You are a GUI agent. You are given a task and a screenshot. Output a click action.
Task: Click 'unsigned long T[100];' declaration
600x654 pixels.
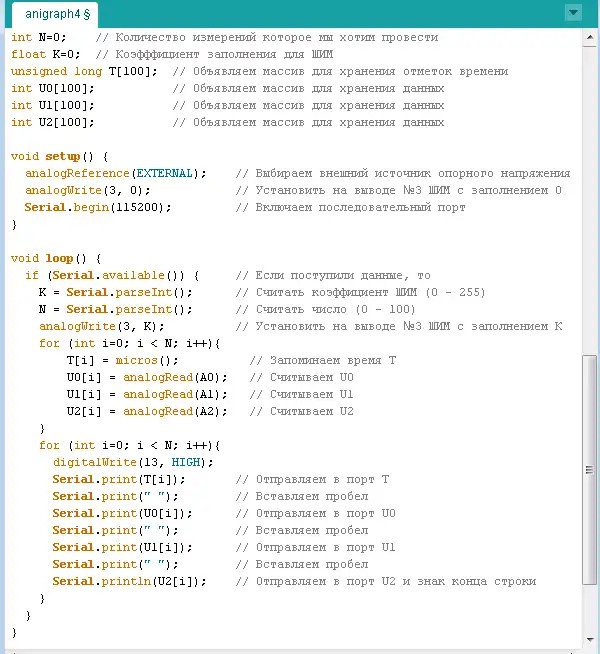(x=84, y=72)
